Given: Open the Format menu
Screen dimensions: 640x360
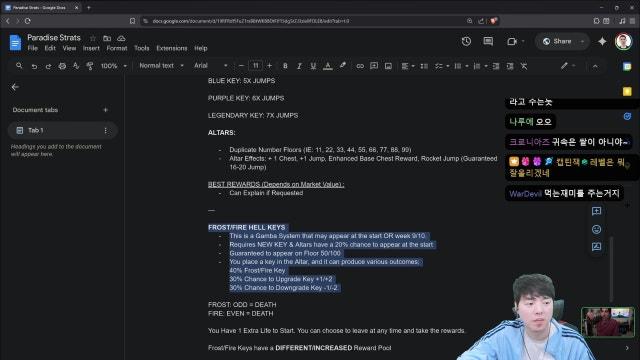Looking at the screenshot, I should (x=117, y=48).
